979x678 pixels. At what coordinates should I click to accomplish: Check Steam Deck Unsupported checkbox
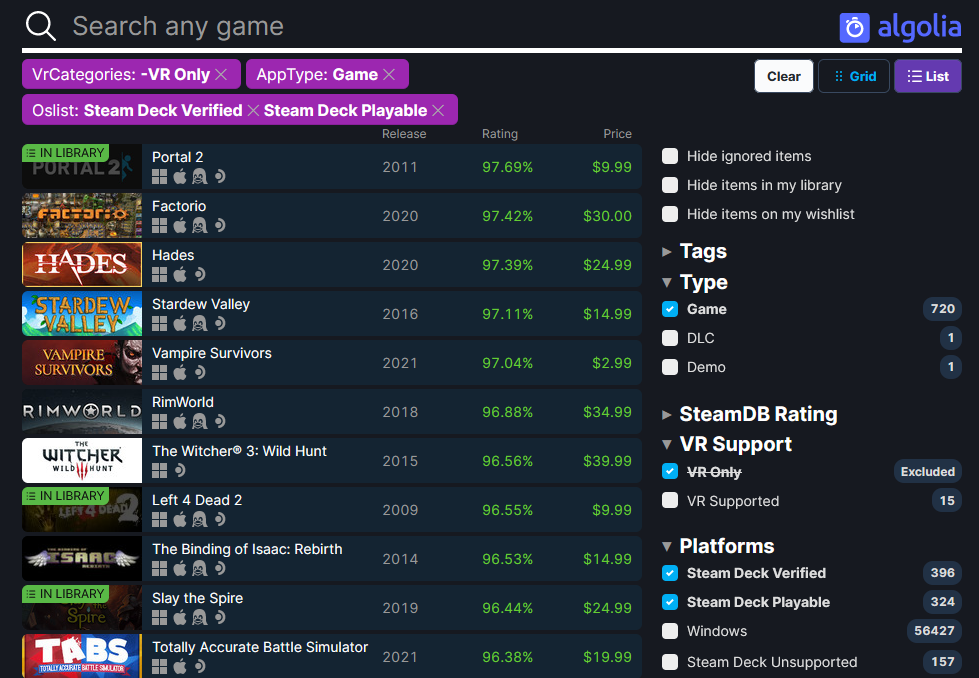[x=670, y=662]
